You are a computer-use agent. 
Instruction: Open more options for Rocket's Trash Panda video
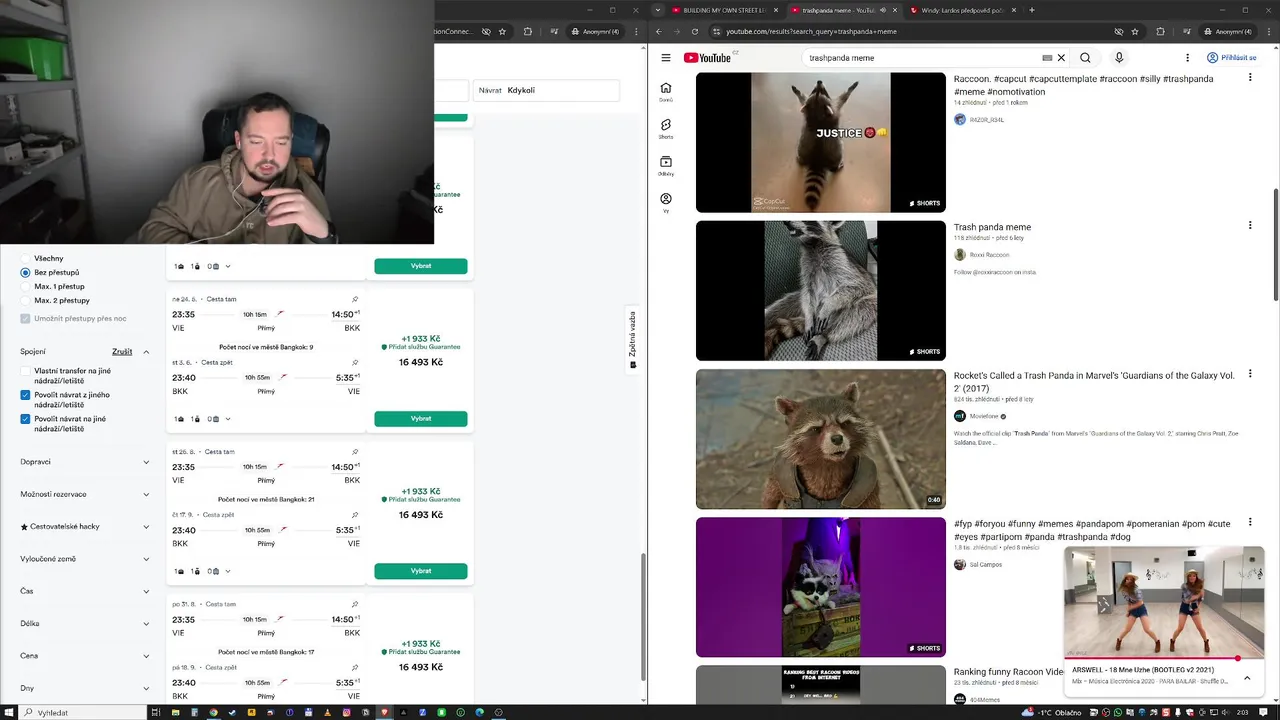[x=1250, y=374]
